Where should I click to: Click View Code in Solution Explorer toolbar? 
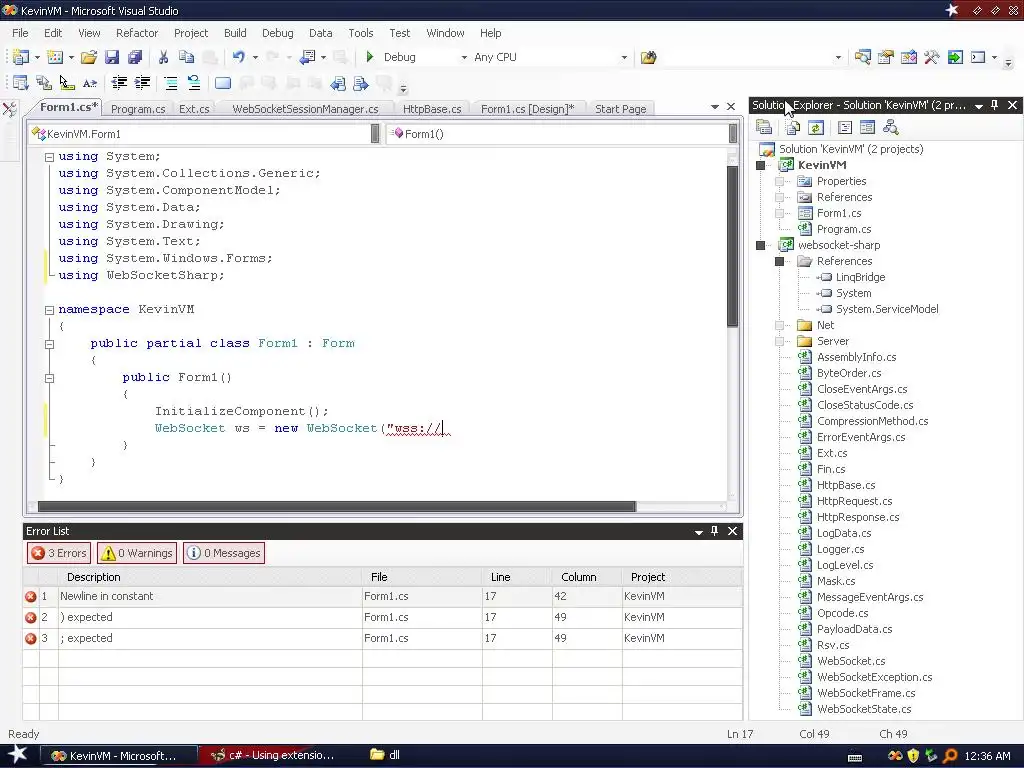click(844, 127)
